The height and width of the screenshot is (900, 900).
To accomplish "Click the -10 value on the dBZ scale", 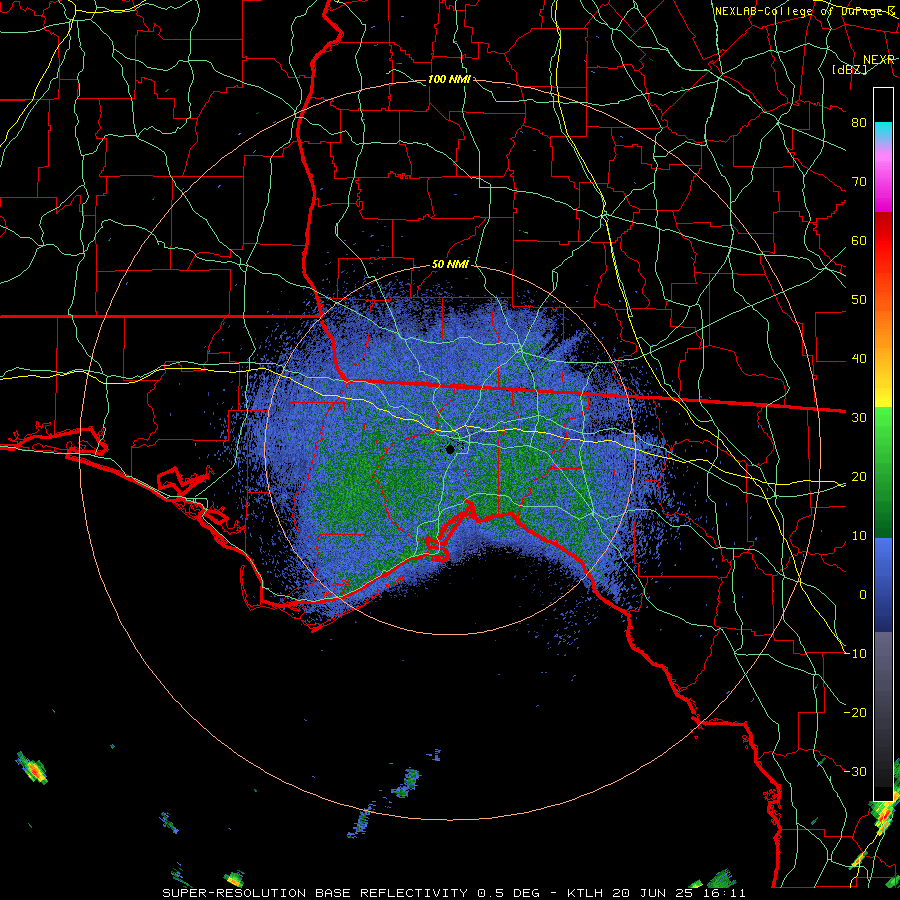I will 855,654.
